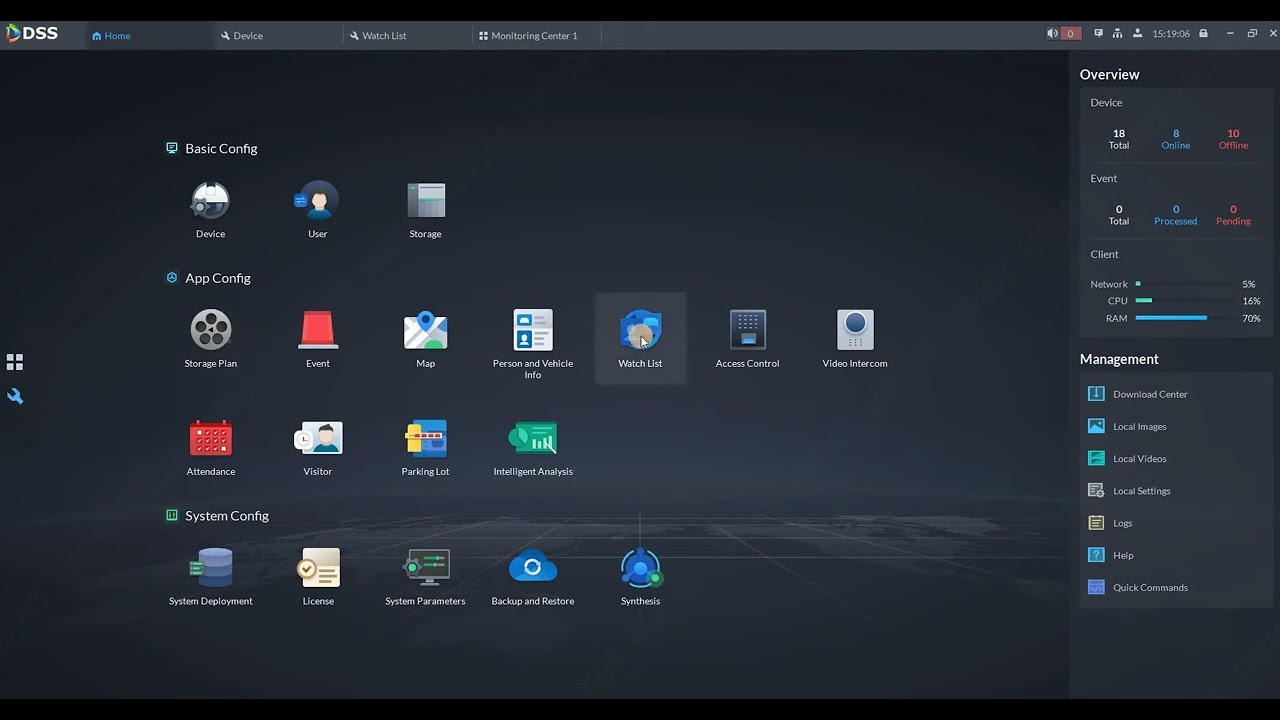Image resolution: width=1280 pixels, height=720 pixels.
Task: Open the Storage Plan film reel icon
Action: pyautogui.click(x=210, y=330)
